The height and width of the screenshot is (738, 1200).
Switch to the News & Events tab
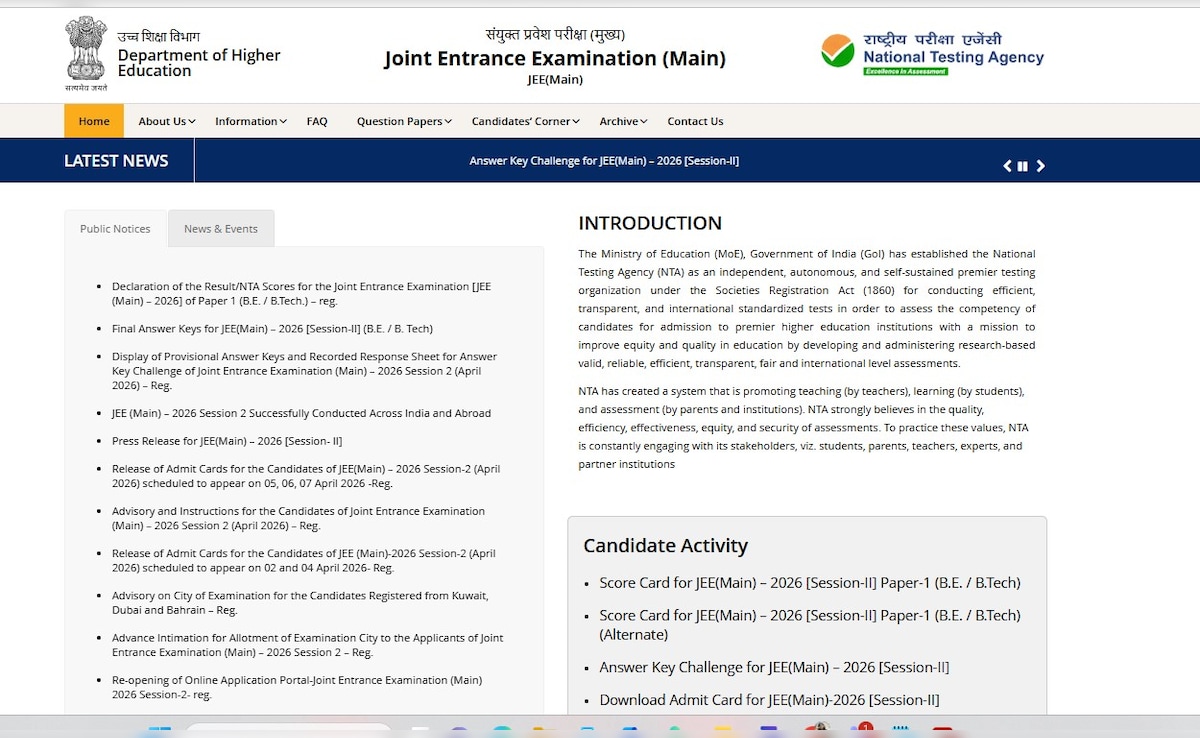[221, 228]
